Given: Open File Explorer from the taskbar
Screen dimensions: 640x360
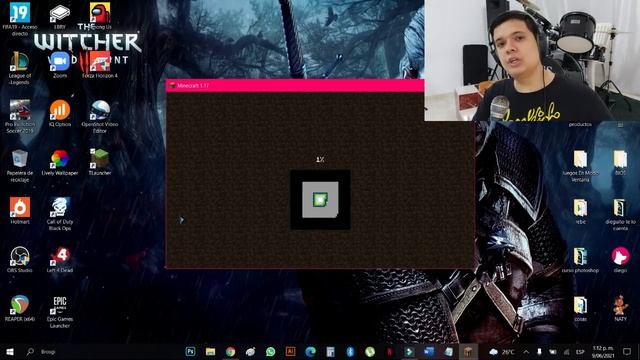Looking at the screenshot, I should (210, 351).
